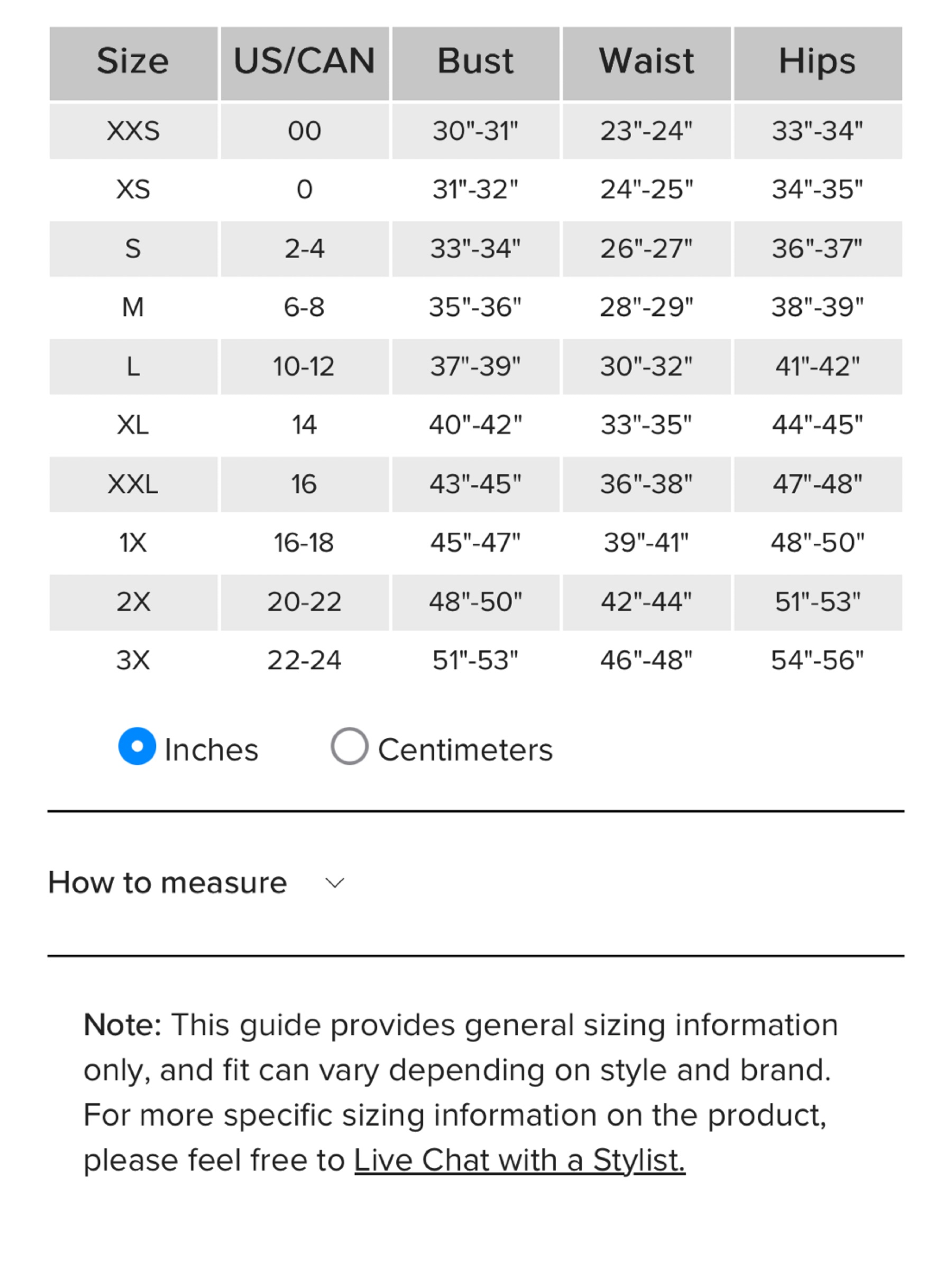This screenshot has height=1268, width=952.
Task: Click the 3X size cell
Action: tap(133, 660)
